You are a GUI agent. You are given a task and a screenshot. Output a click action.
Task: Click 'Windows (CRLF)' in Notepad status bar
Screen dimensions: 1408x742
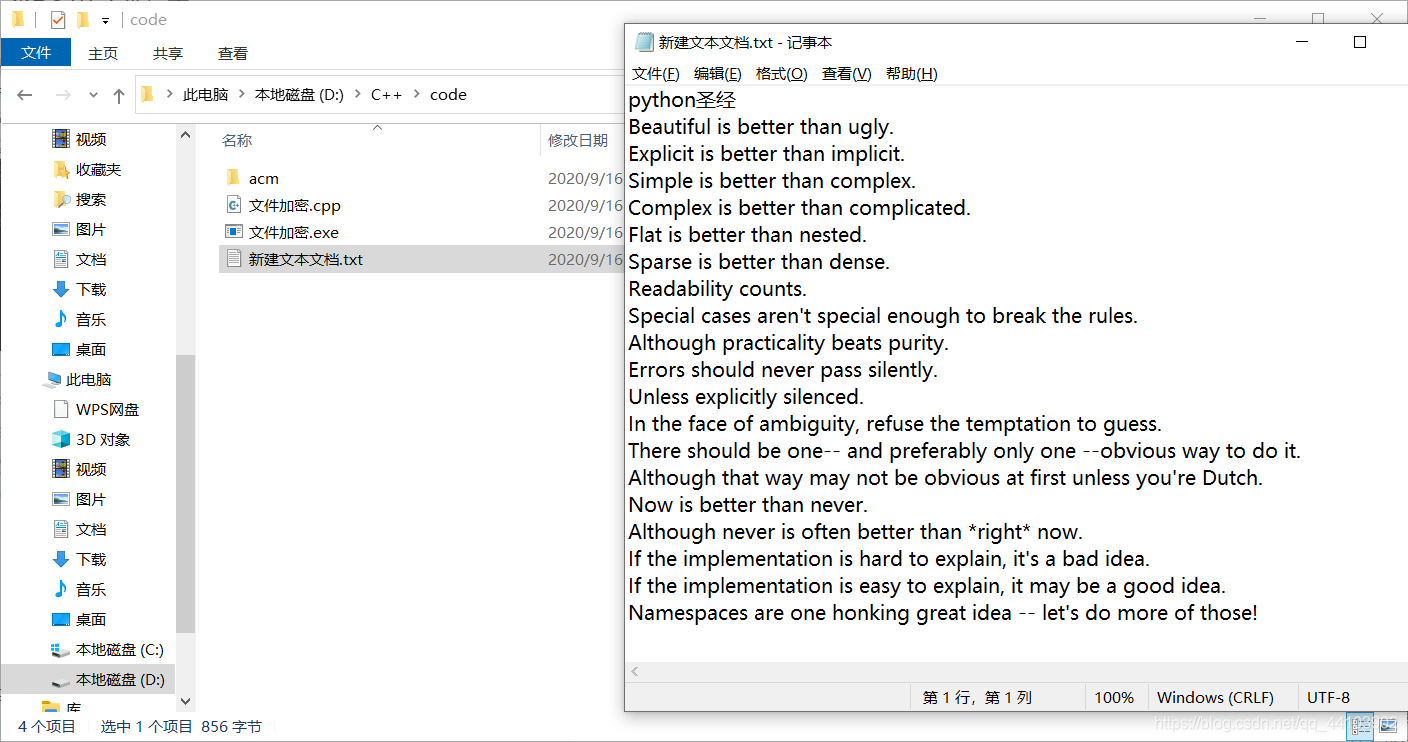(1215, 697)
